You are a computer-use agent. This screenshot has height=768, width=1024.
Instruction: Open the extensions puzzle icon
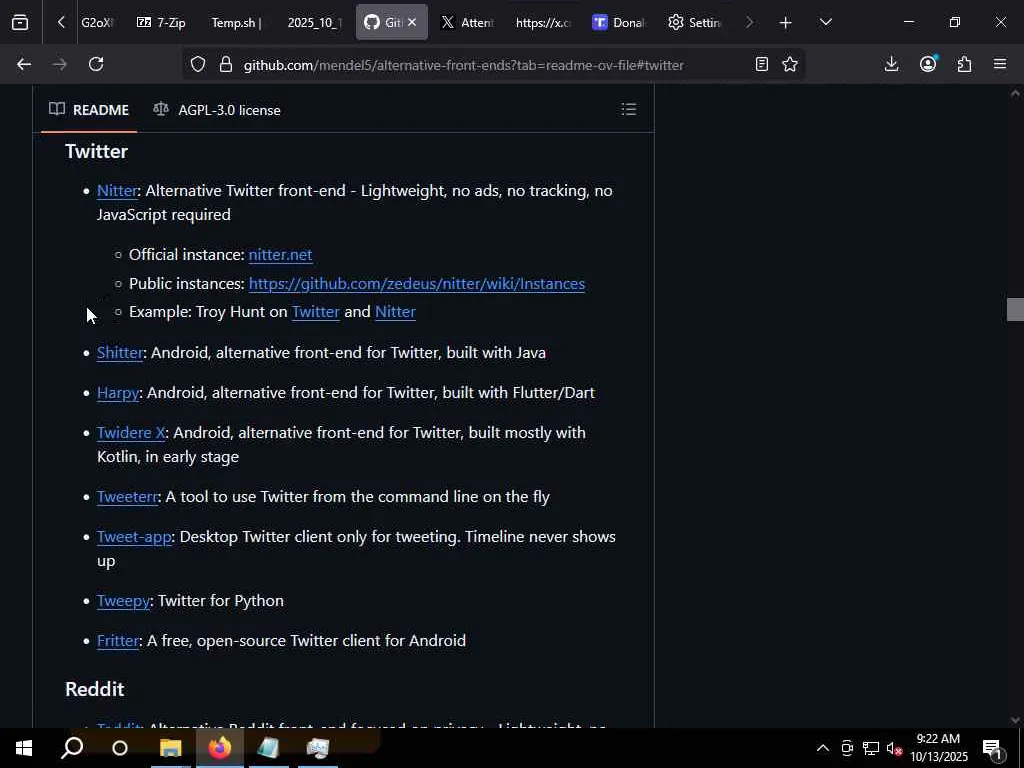coord(965,64)
